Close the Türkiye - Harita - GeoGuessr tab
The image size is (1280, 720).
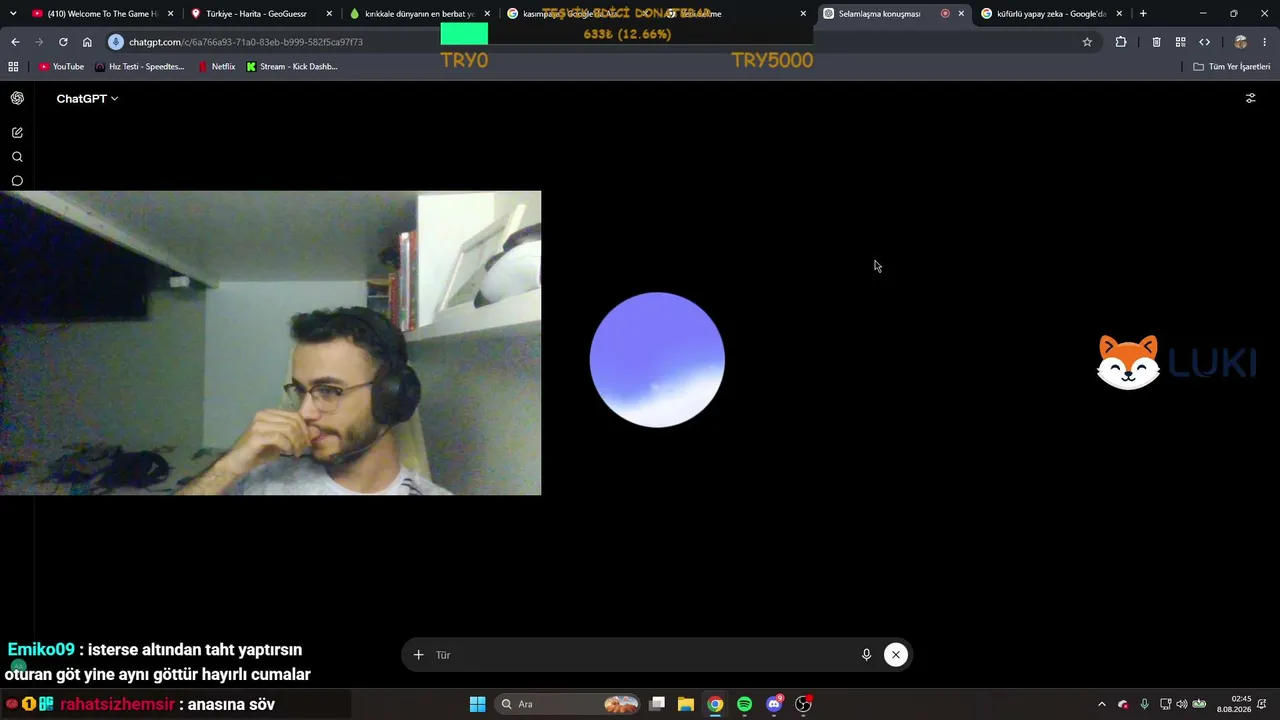pos(329,14)
